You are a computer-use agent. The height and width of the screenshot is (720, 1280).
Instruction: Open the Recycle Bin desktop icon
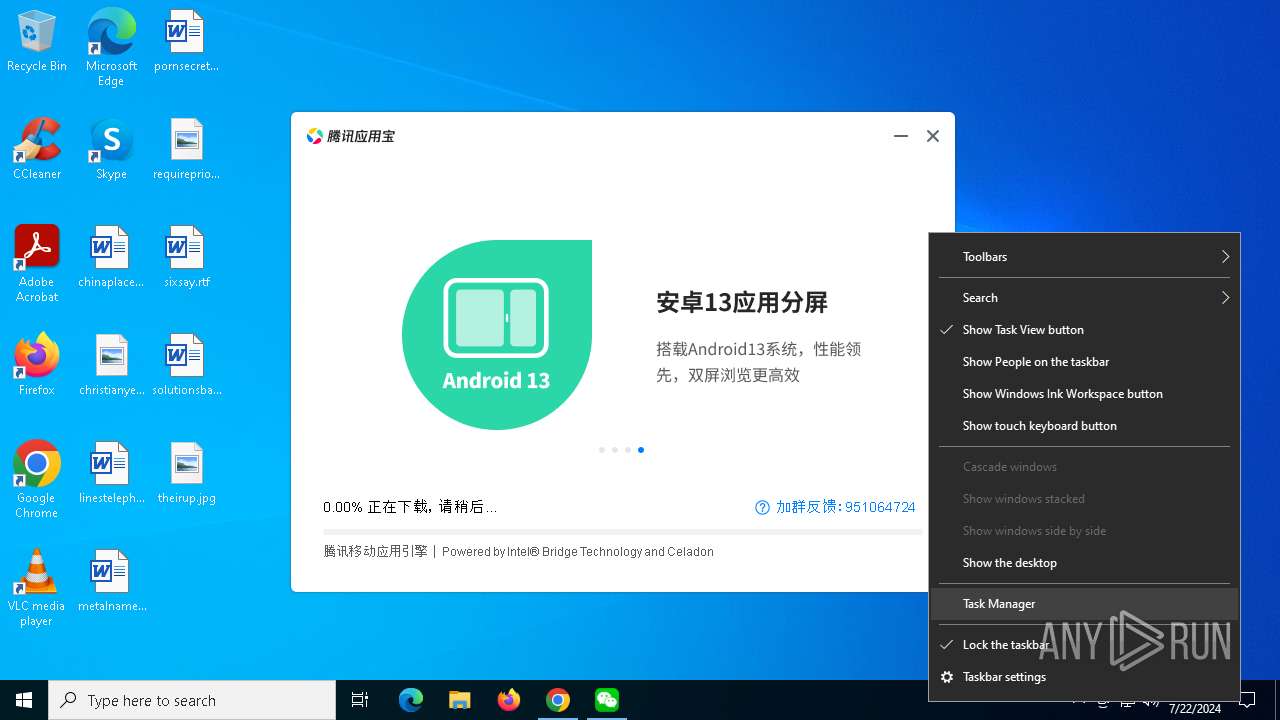(37, 42)
